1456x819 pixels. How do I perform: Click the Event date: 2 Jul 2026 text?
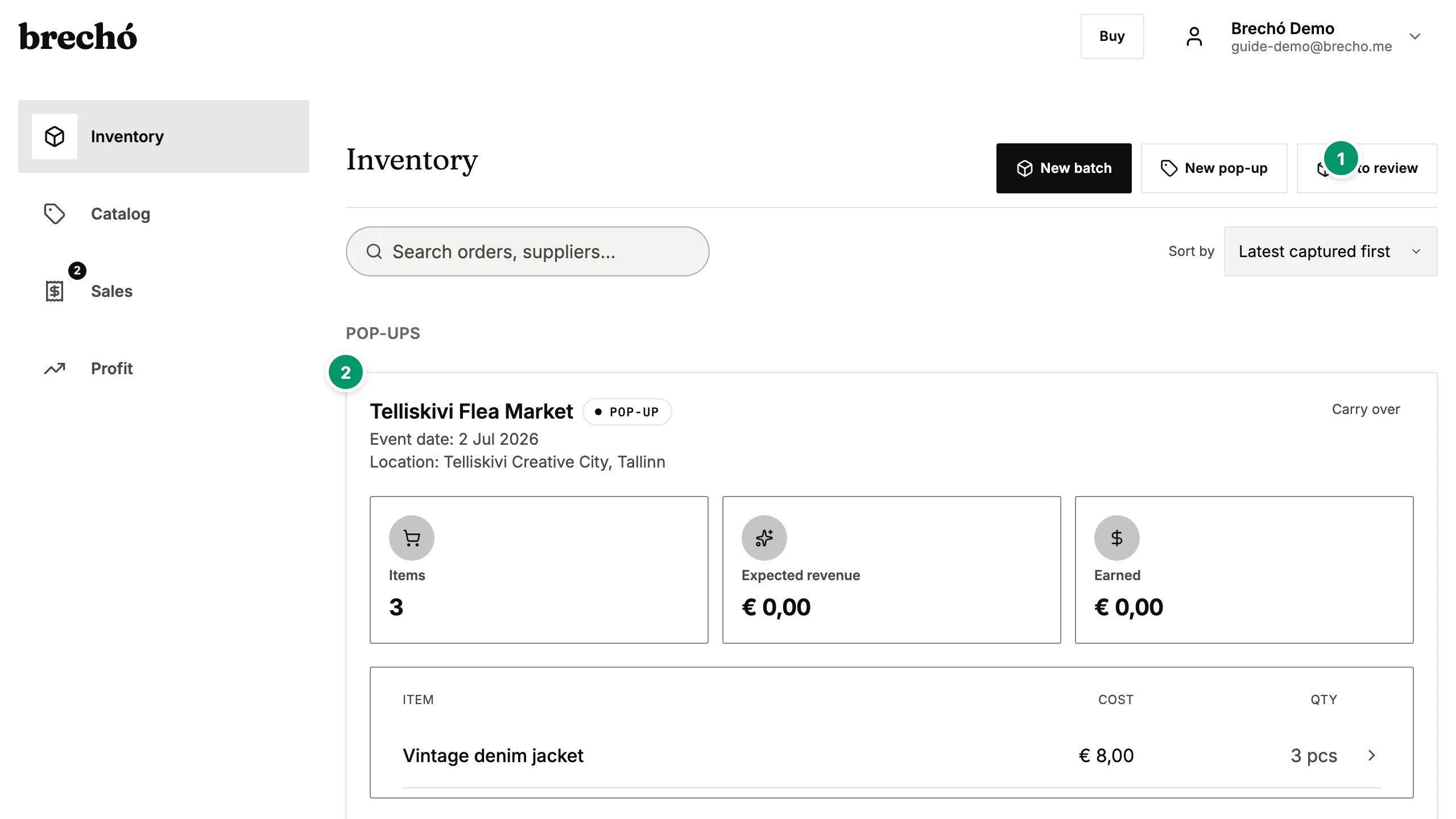454,439
